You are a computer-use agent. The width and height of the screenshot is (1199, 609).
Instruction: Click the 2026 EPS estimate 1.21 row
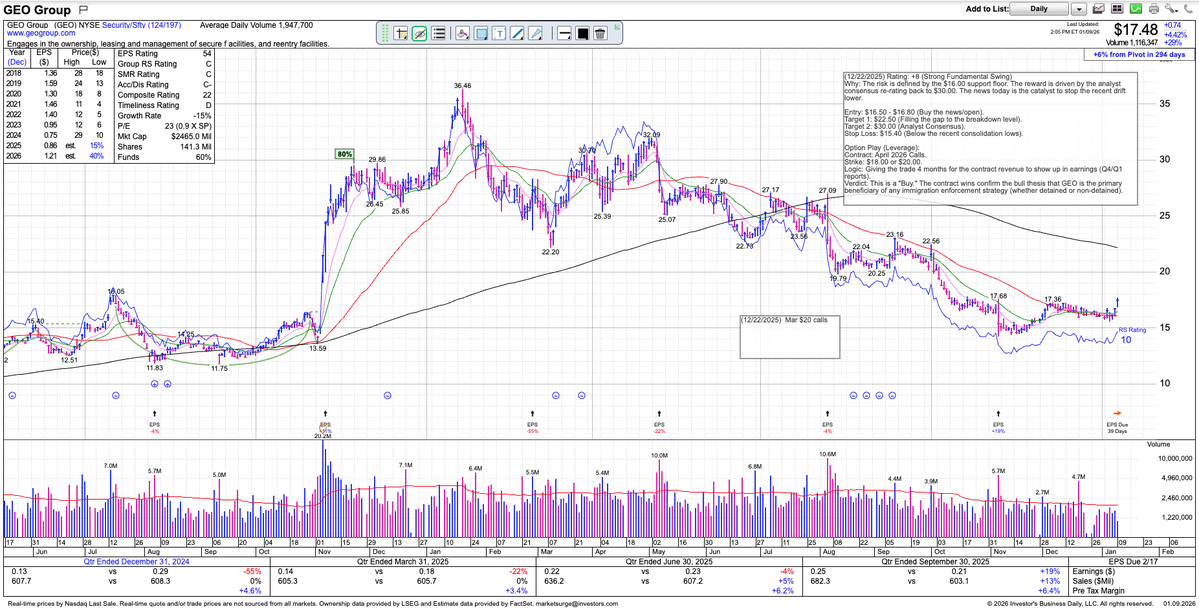57,157
